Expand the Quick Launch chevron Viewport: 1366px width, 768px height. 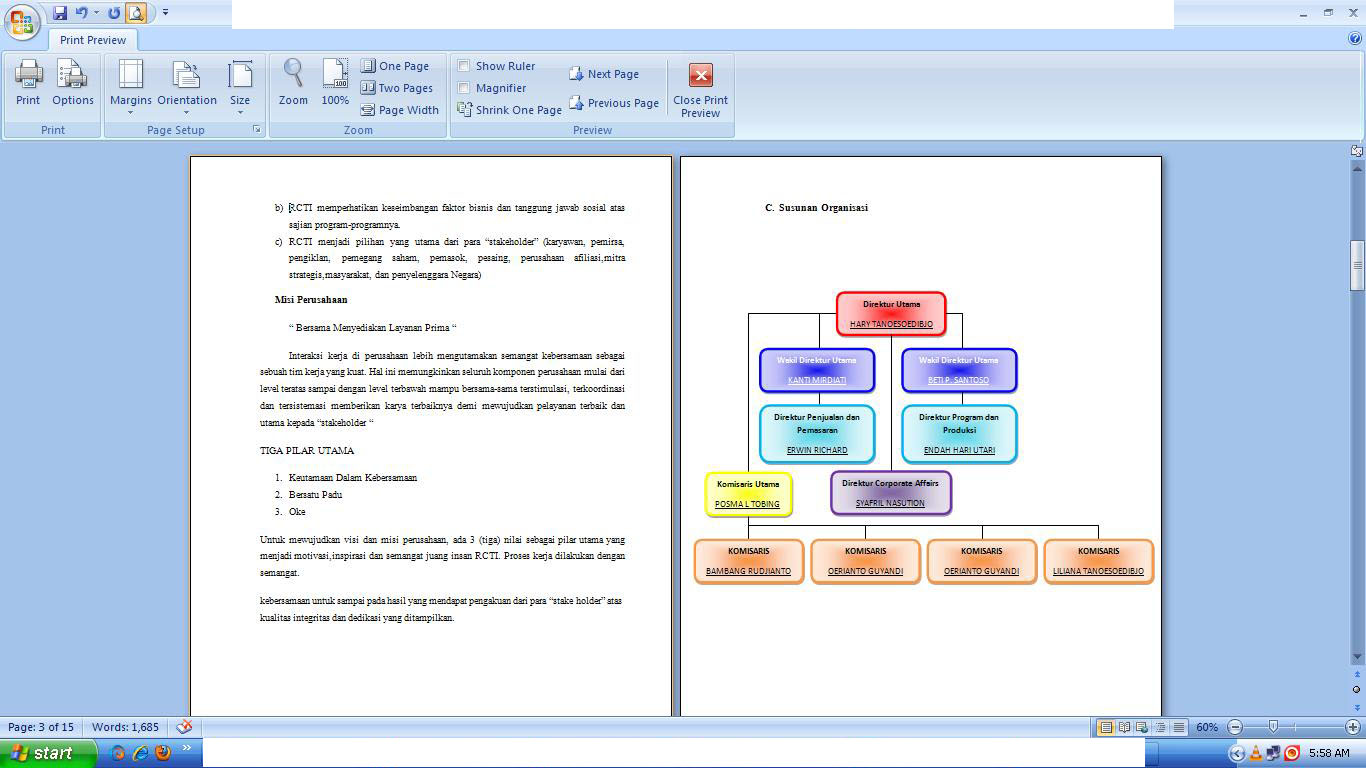click(x=186, y=748)
